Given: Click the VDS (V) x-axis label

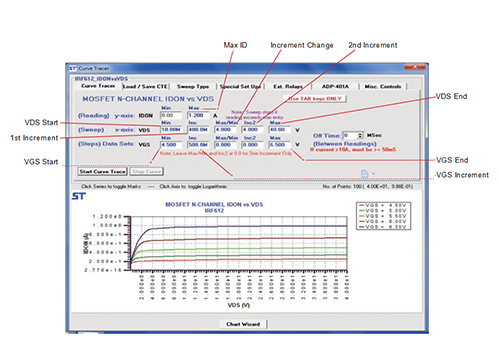Looking at the screenshot, I should click(x=239, y=305).
